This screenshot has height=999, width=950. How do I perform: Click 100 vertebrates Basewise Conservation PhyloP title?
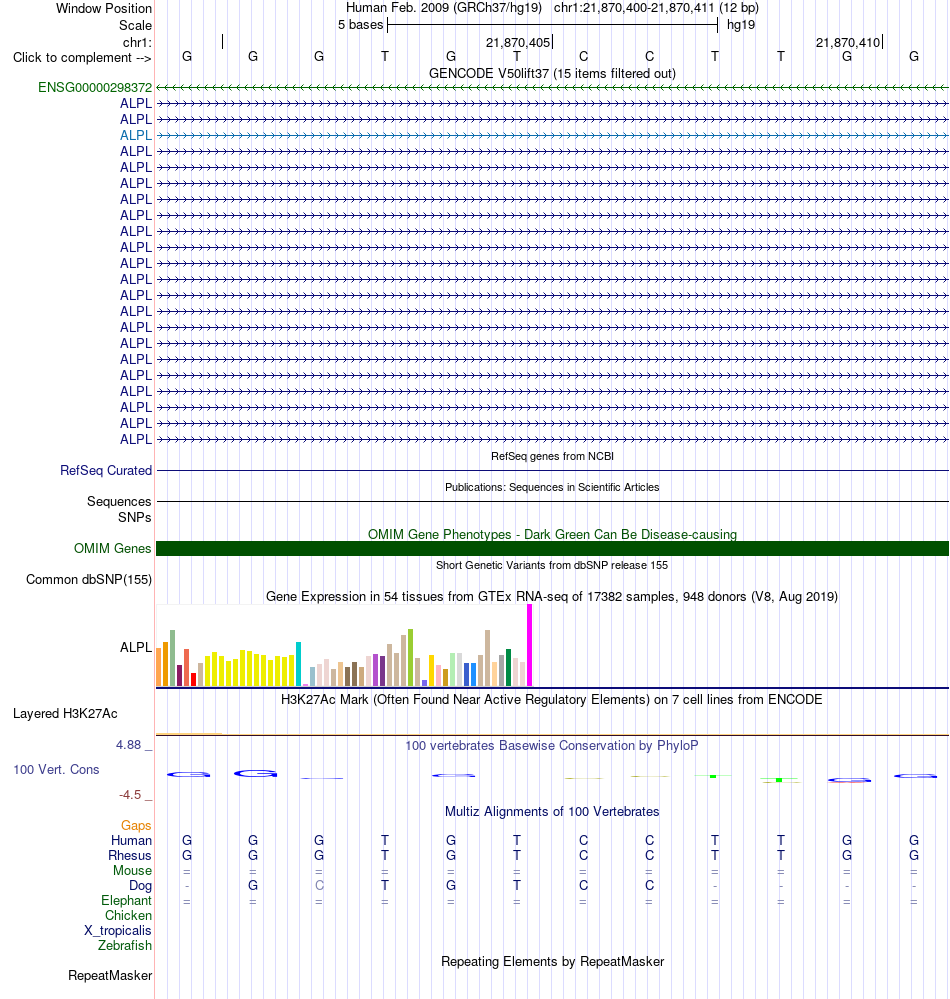point(552,745)
